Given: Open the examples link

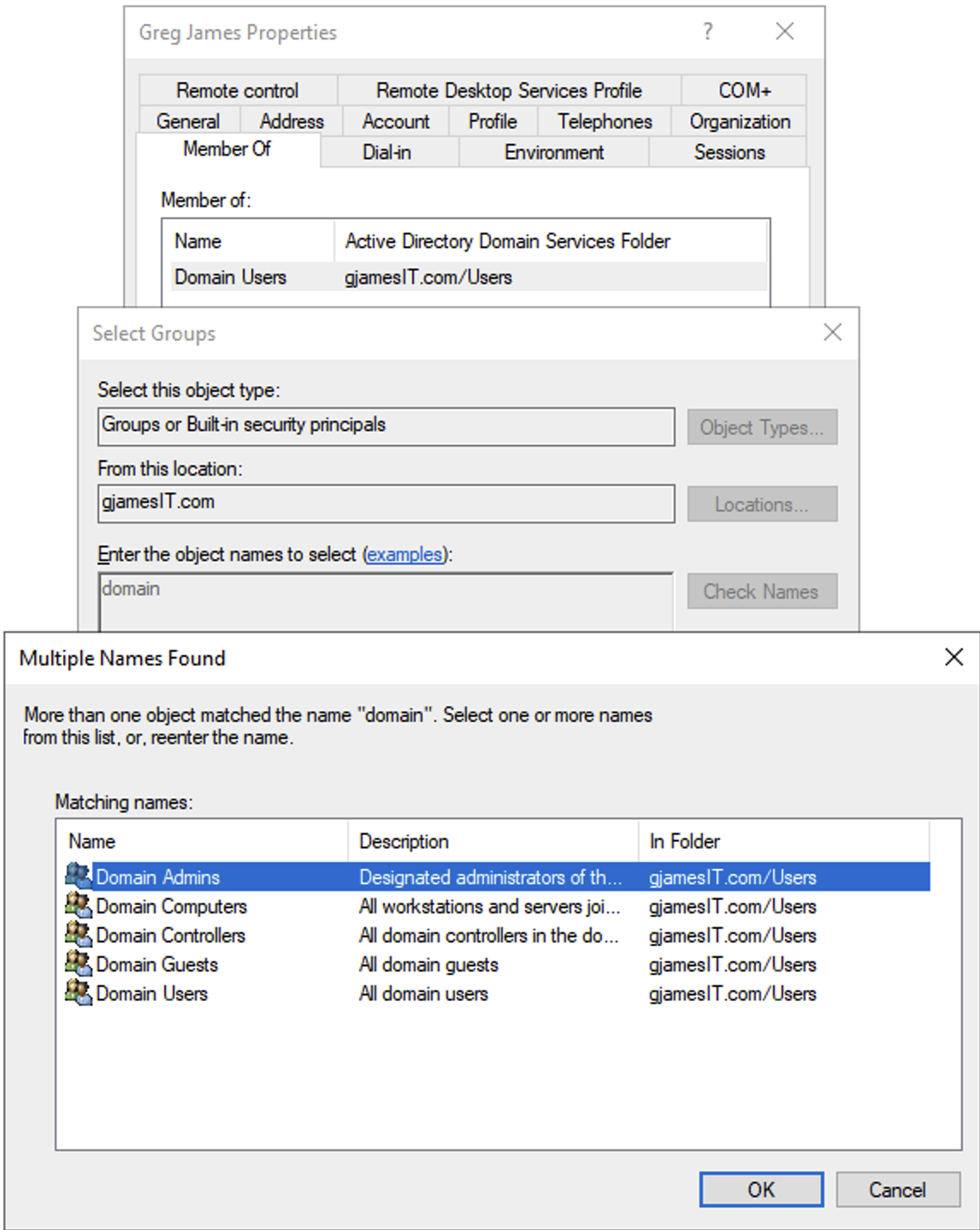Looking at the screenshot, I should [x=405, y=554].
